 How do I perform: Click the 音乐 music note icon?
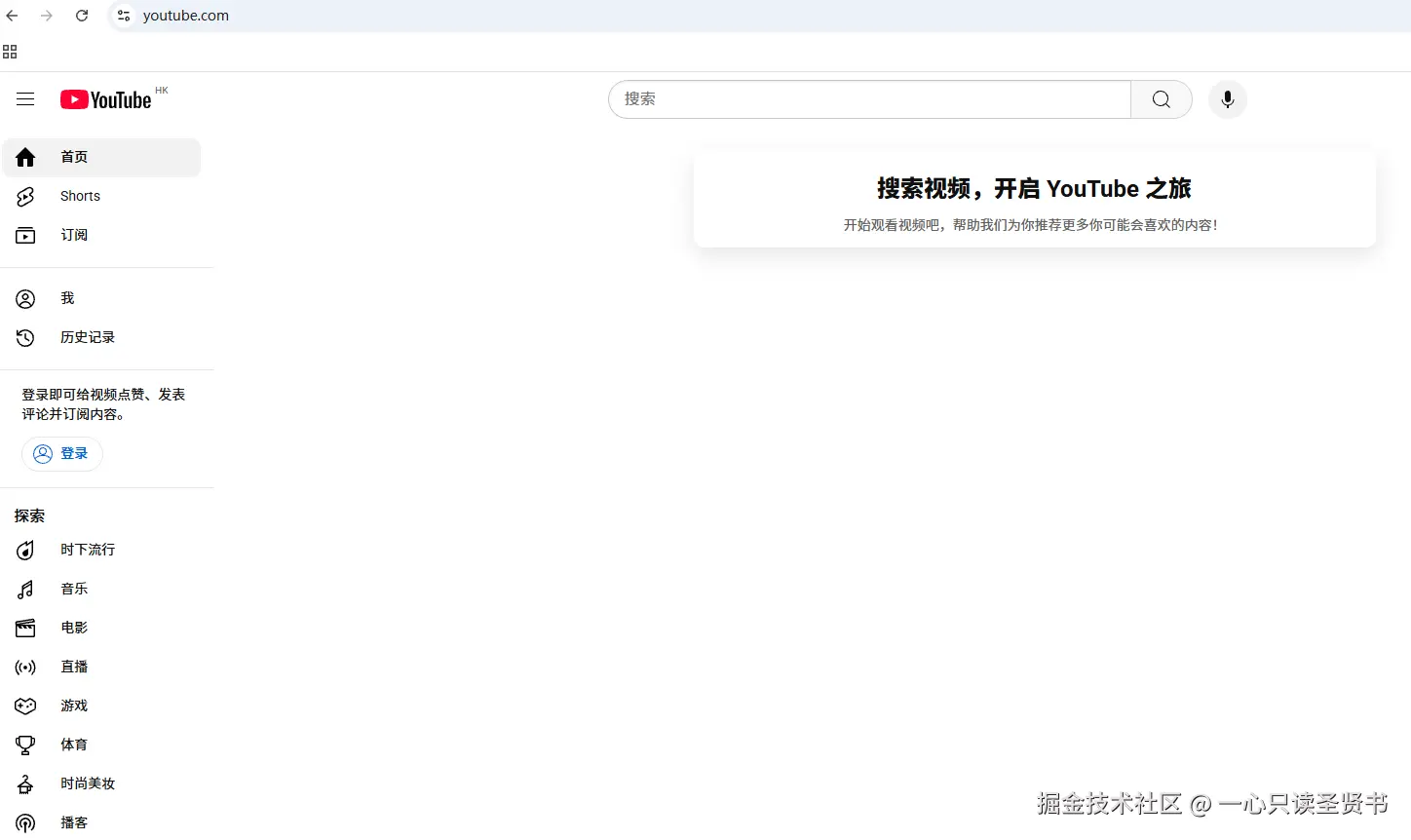(25, 589)
